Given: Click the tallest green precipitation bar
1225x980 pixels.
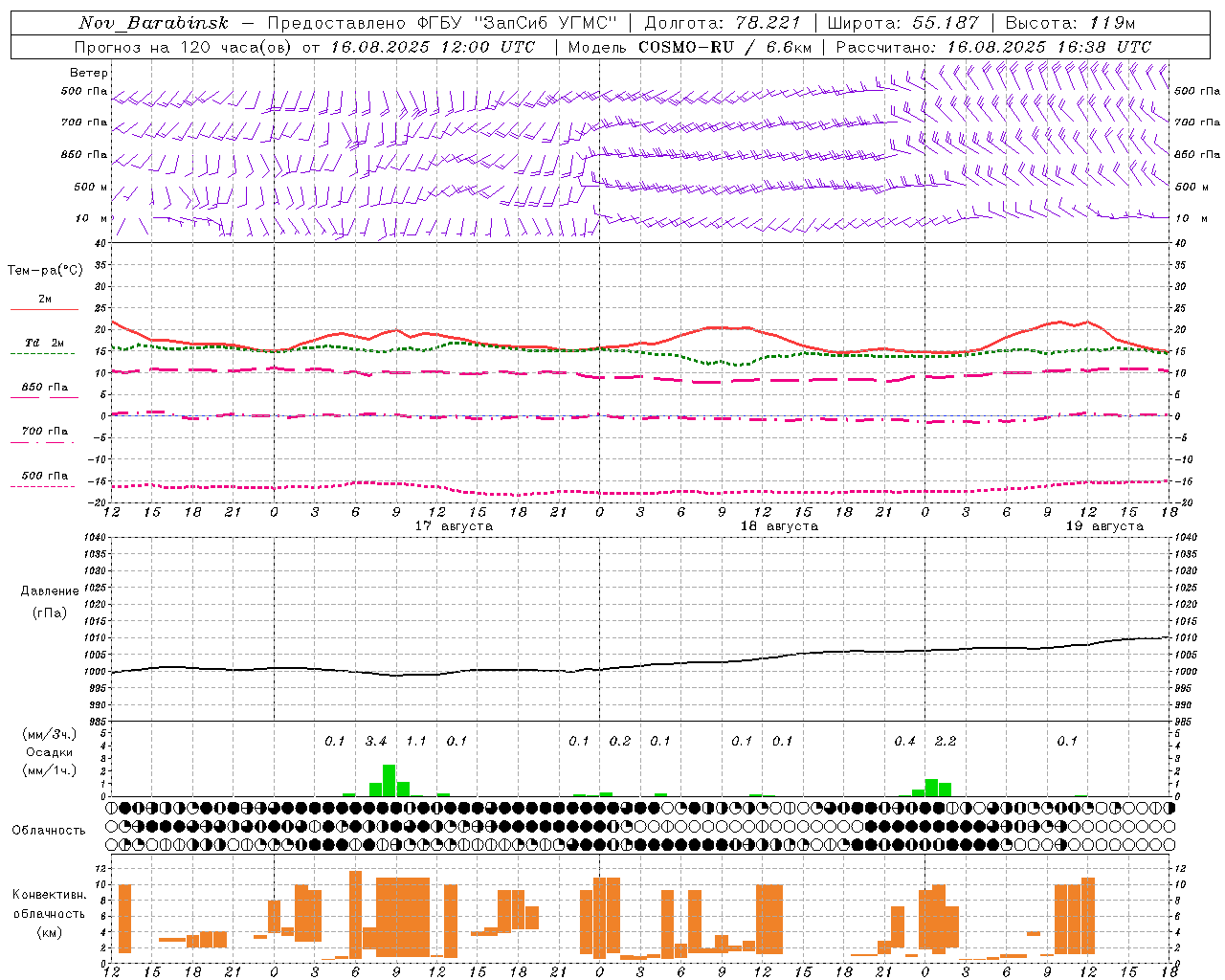Looking at the screenshot, I should 390,781.
